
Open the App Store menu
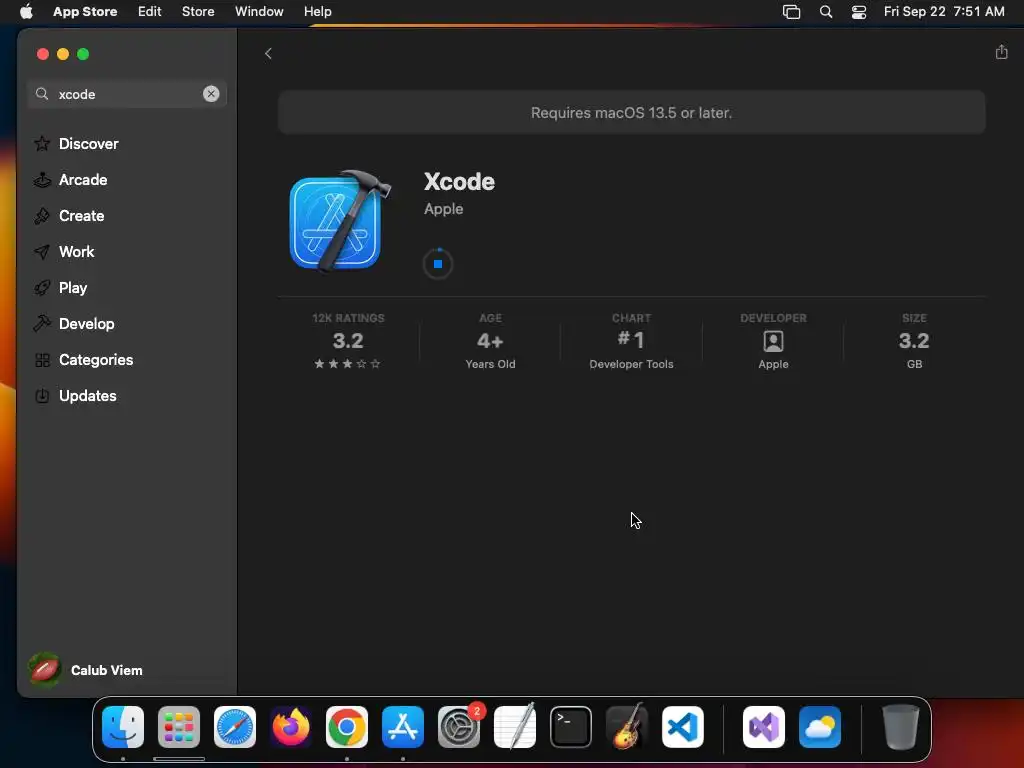tap(85, 11)
